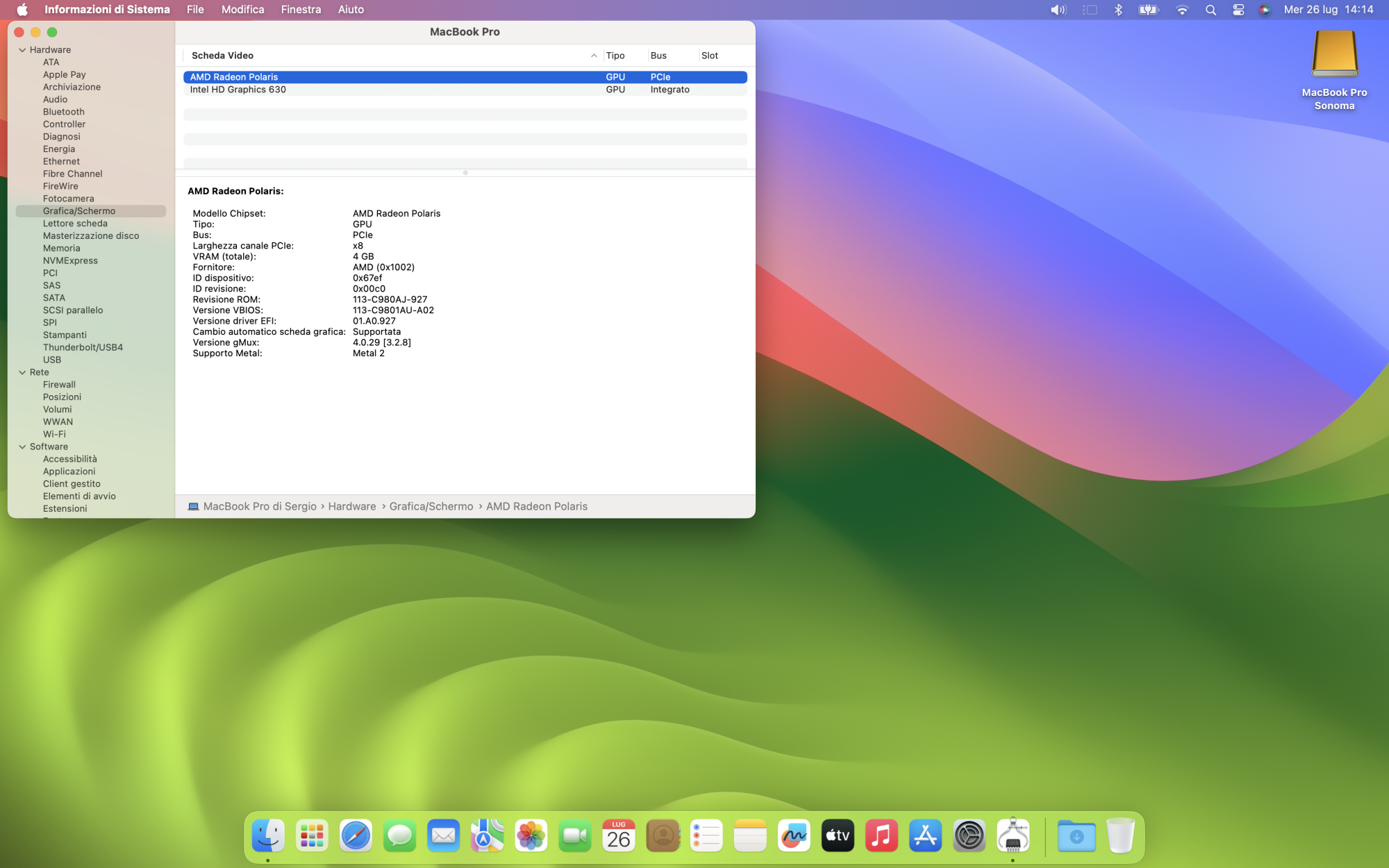Collapse the Rete section chevron

(22, 372)
